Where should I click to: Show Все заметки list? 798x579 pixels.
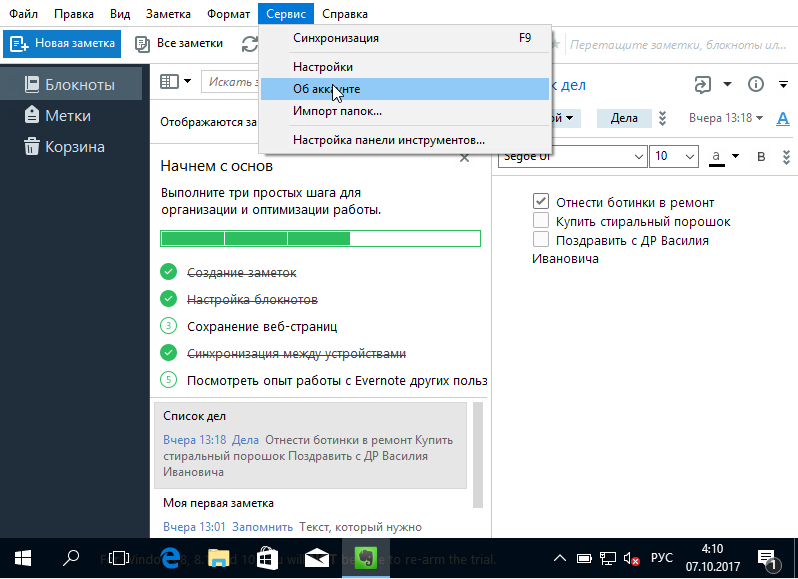point(179,43)
